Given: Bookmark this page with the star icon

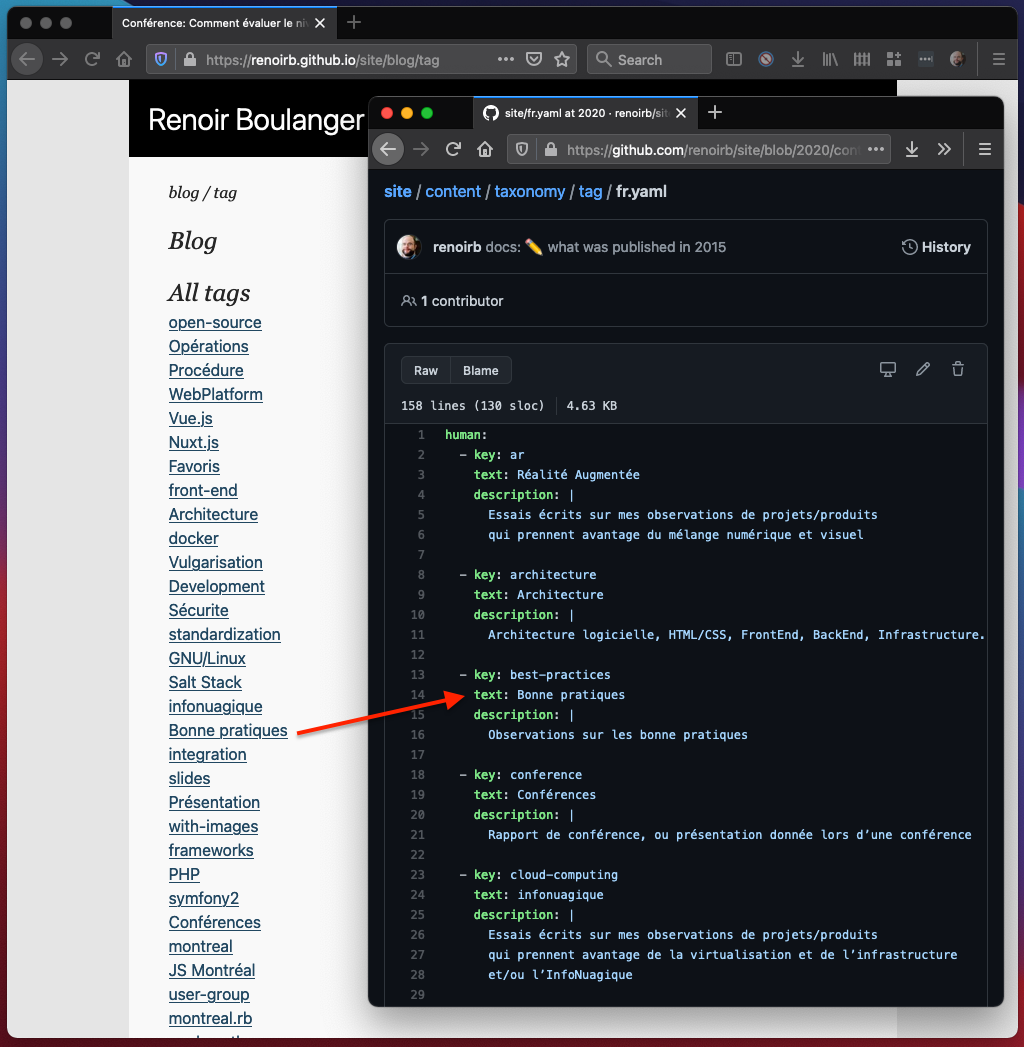Looking at the screenshot, I should pos(562,59).
